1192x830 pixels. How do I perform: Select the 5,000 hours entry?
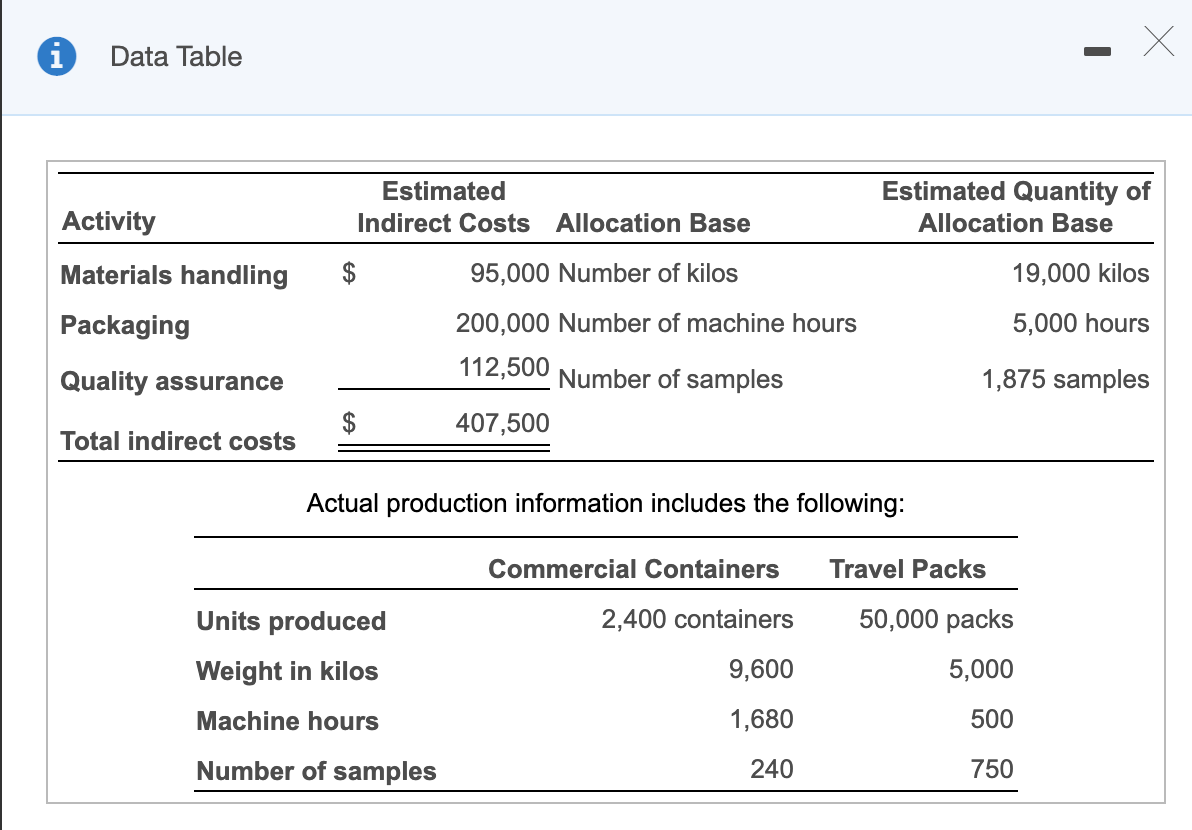(x=1095, y=323)
